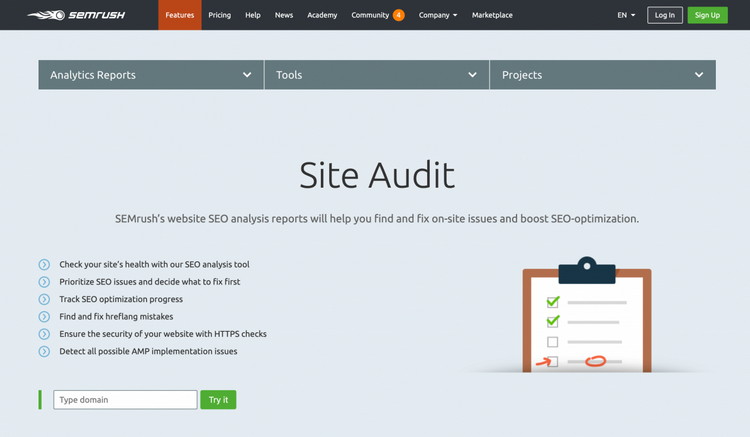Expand the Analytics Reports dropdown
The width and height of the screenshot is (750, 437).
pos(151,75)
